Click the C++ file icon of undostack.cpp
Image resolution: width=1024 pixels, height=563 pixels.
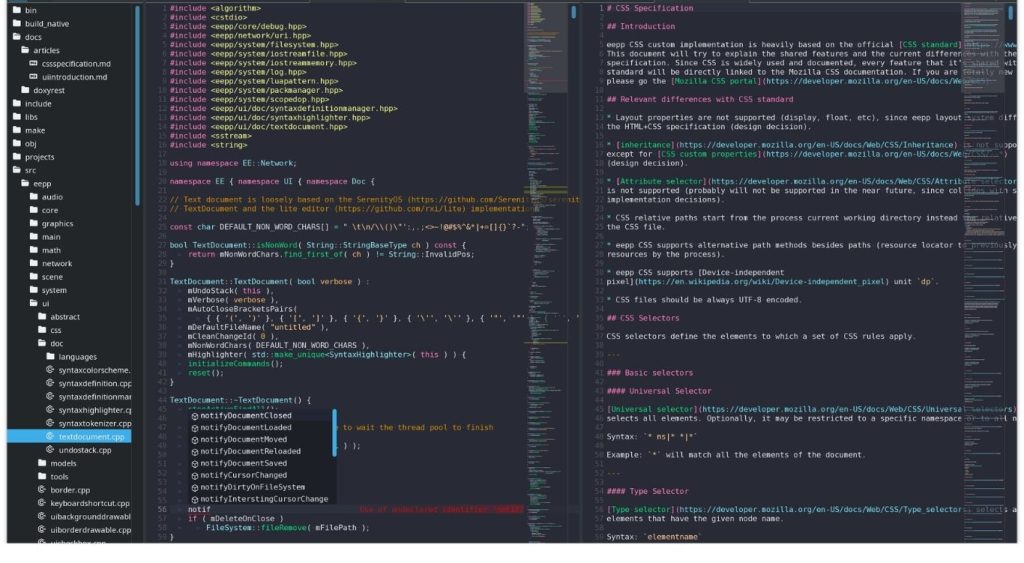[x=50, y=450]
